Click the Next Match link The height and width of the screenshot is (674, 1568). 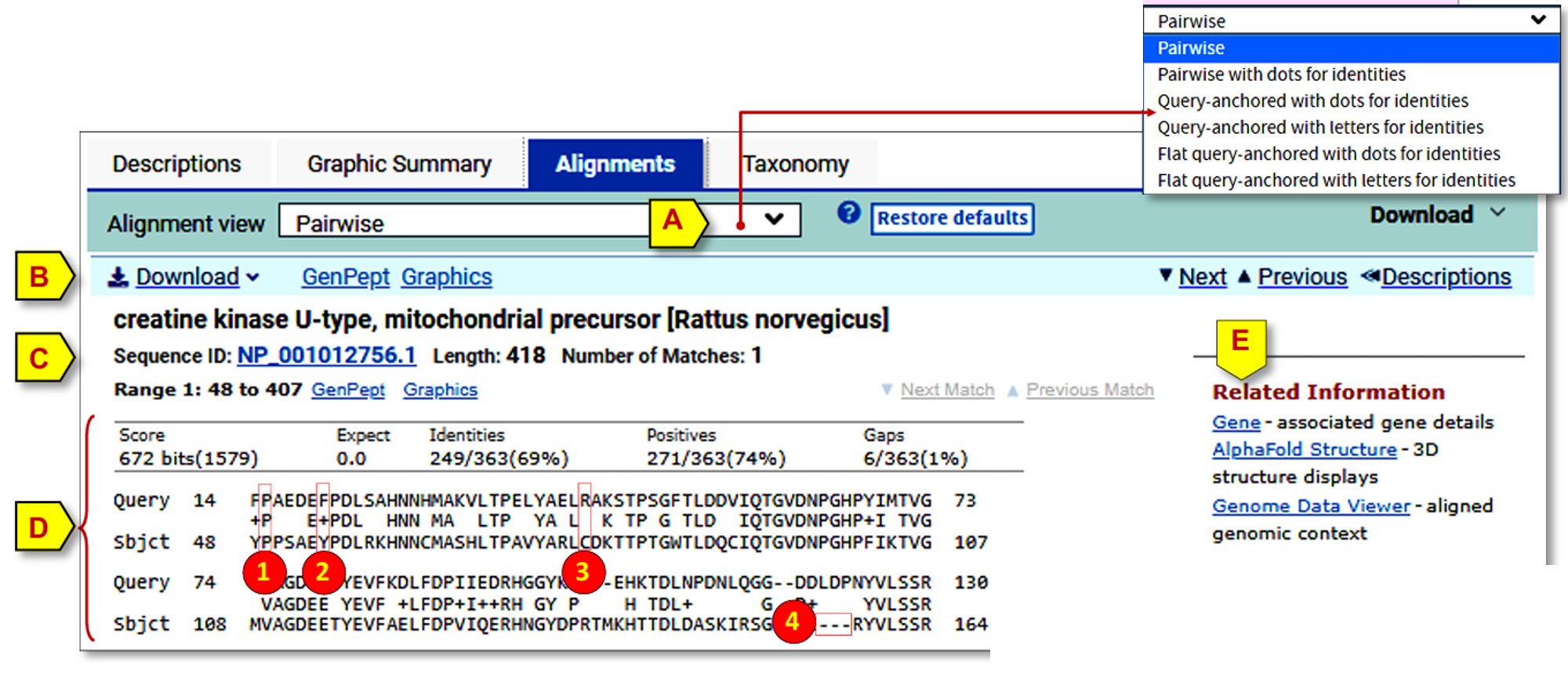(947, 390)
